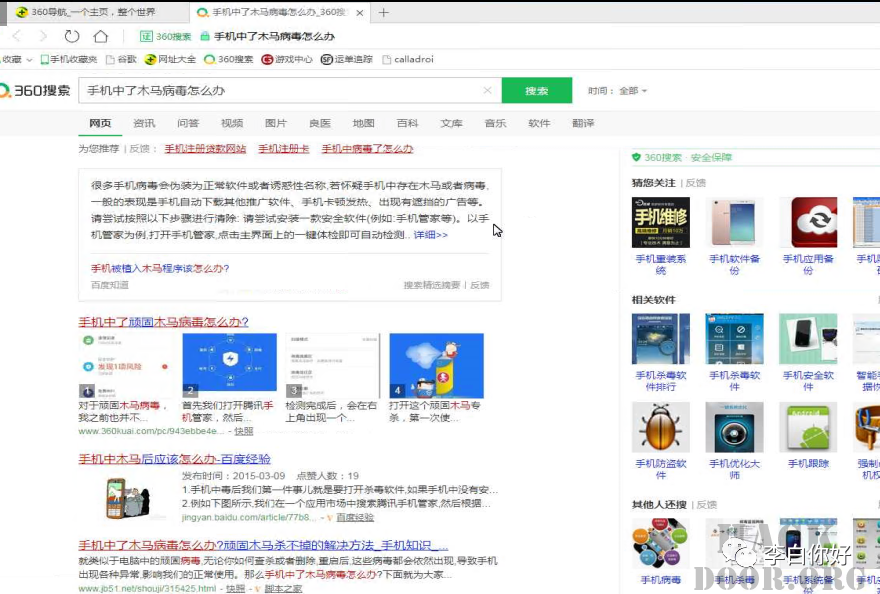Open 运单追踪 bookmark
Image resolution: width=880 pixels, height=594 pixels.
(346, 59)
